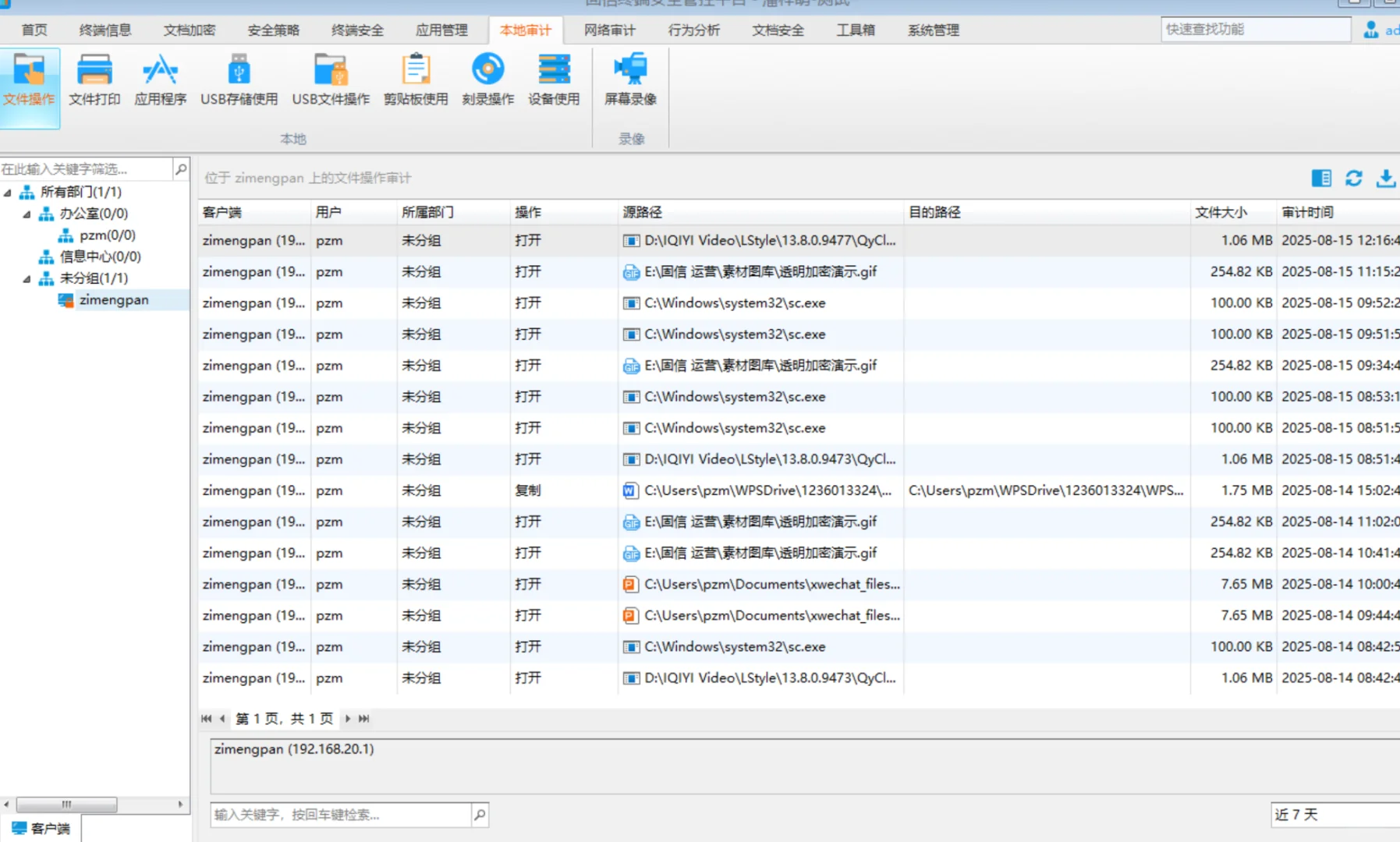Switch to the 工具箱 tab
This screenshot has width=1400, height=842.
pyautogui.click(x=856, y=30)
